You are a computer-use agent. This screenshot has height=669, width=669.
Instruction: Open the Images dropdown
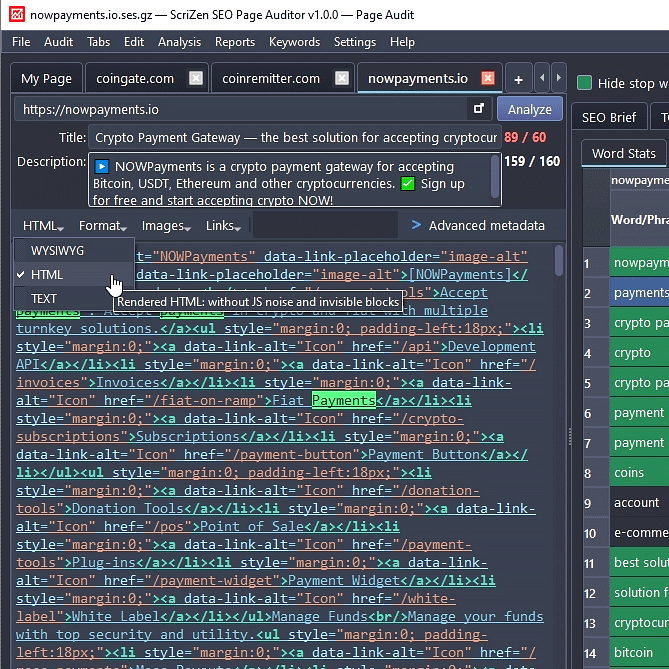166,226
